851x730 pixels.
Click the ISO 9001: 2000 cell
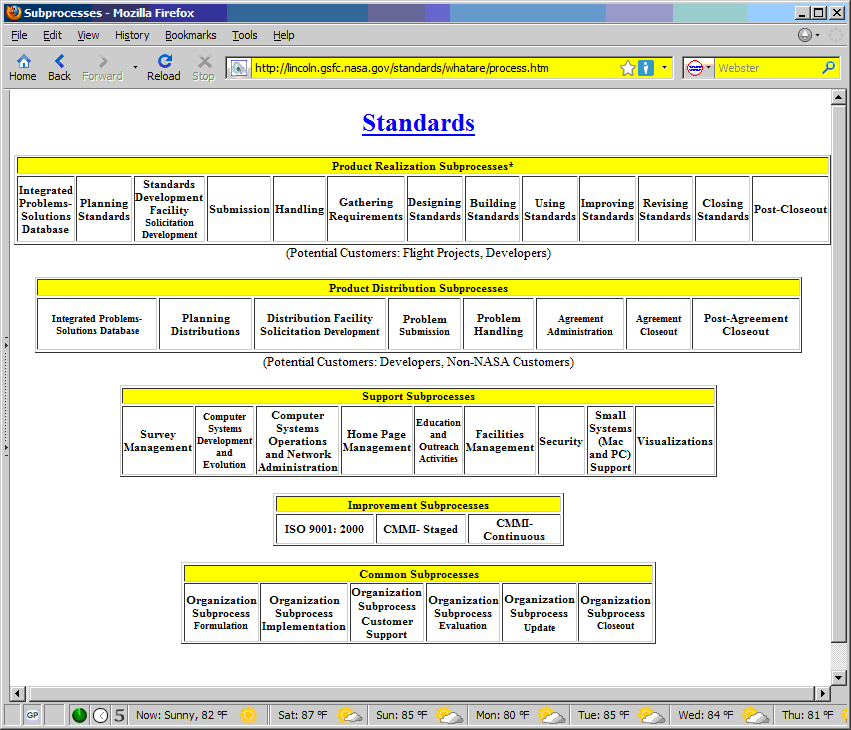[324, 529]
